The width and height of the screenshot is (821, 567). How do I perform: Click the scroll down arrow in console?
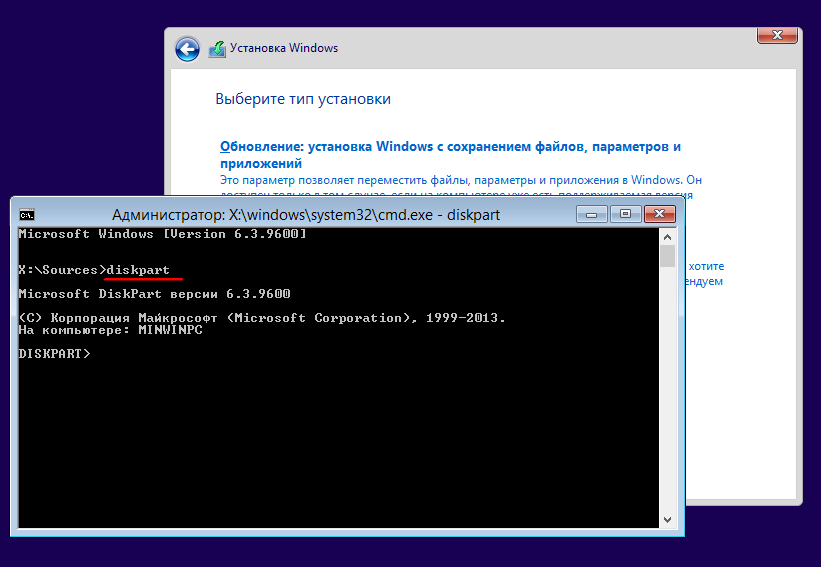667,520
